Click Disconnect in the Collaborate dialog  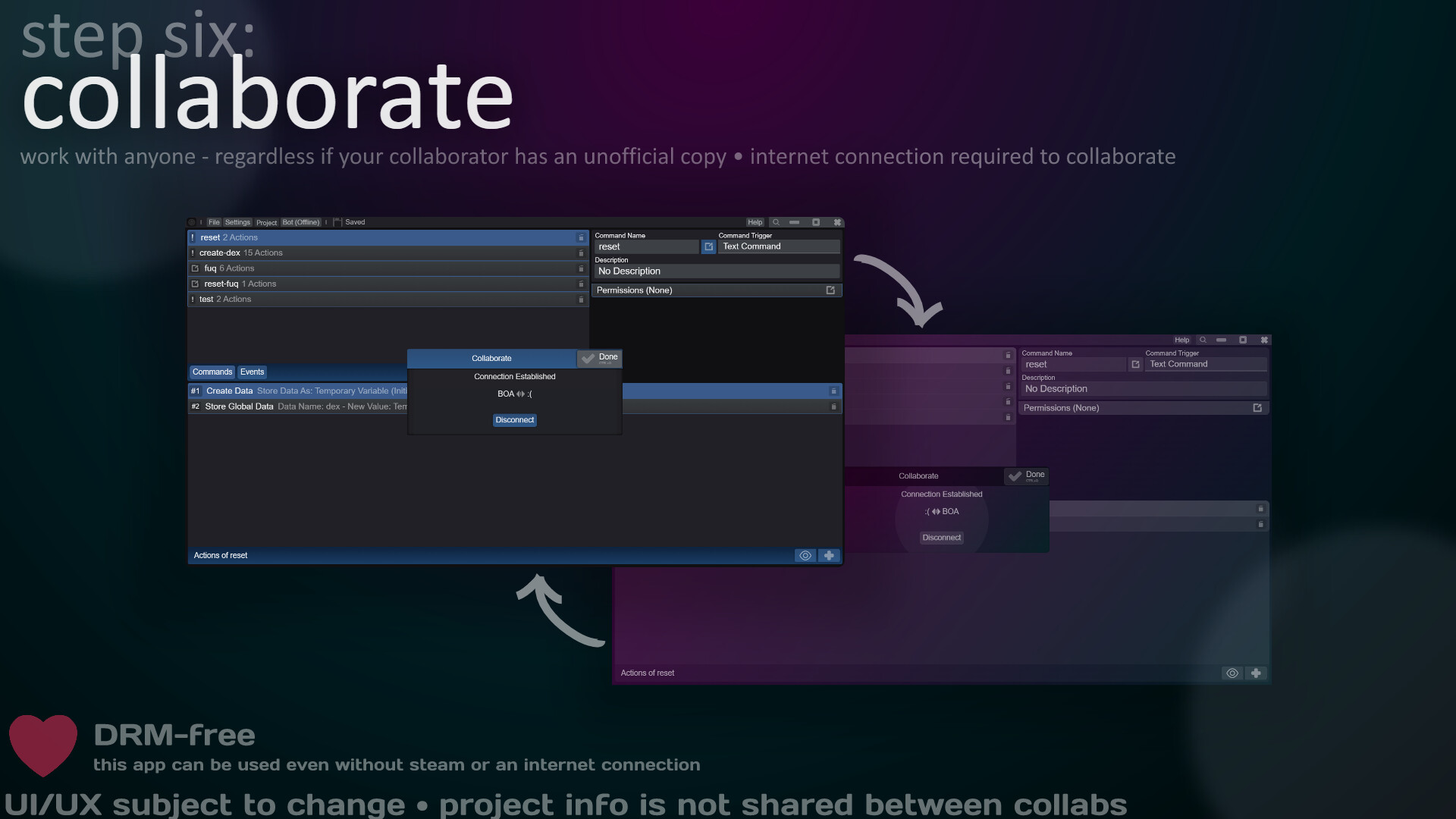(514, 419)
